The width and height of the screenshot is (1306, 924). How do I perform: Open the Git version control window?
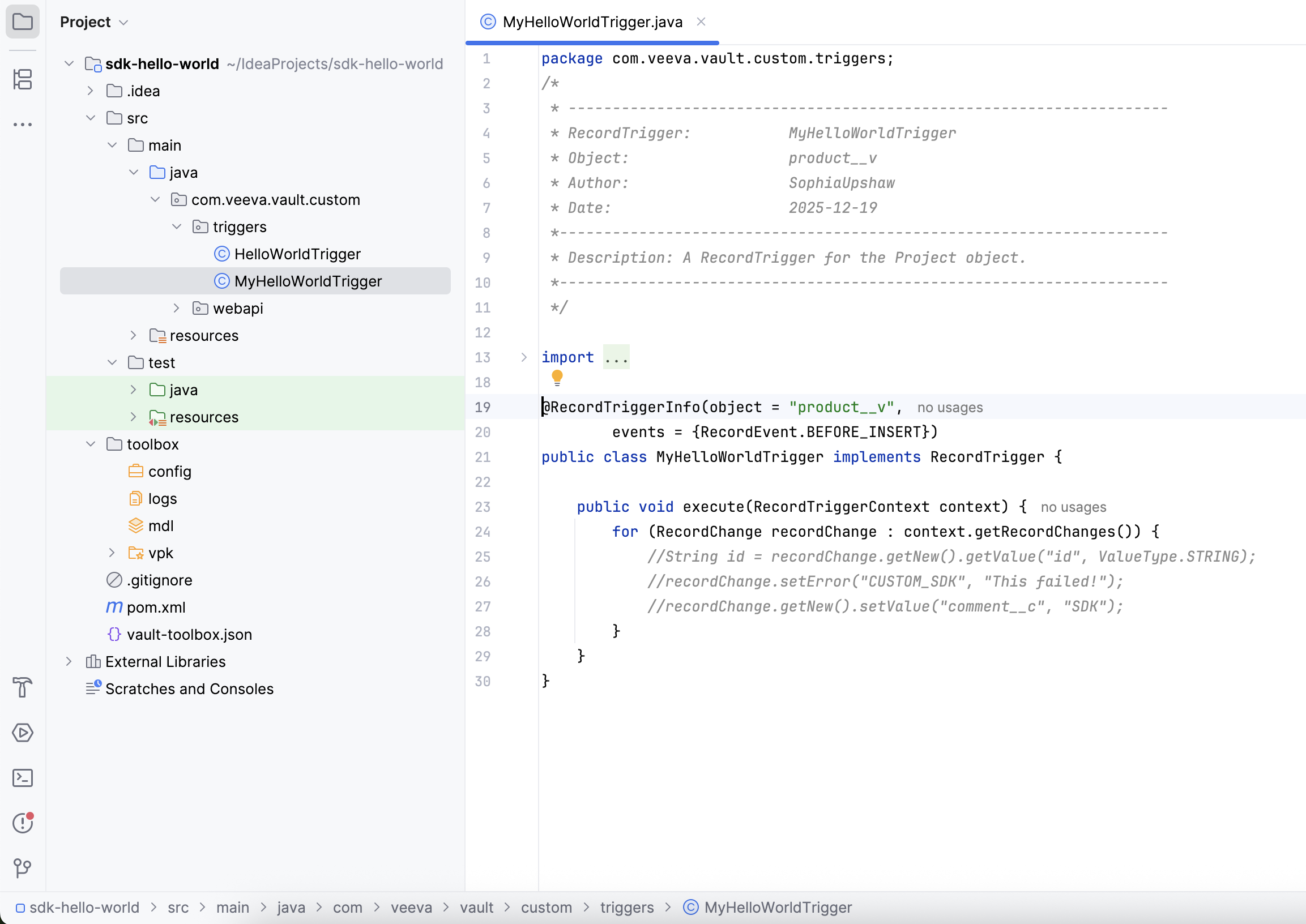point(22,869)
